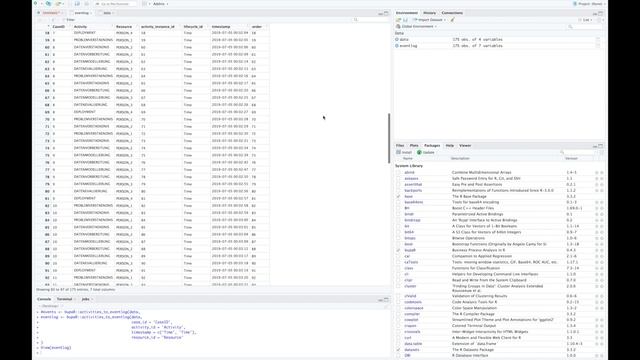Click the Packages pane refresh icon
The width and height of the screenshot is (640, 360).
(x=601, y=152)
